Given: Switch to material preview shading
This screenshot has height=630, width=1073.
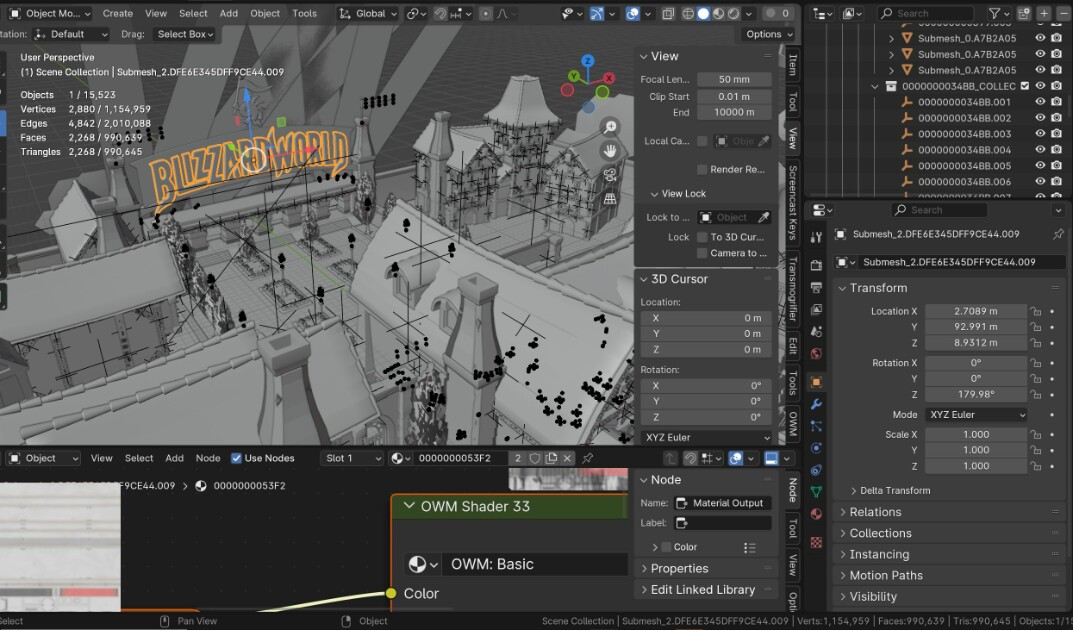Looking at the screenshot, I should tap(719, 14).
